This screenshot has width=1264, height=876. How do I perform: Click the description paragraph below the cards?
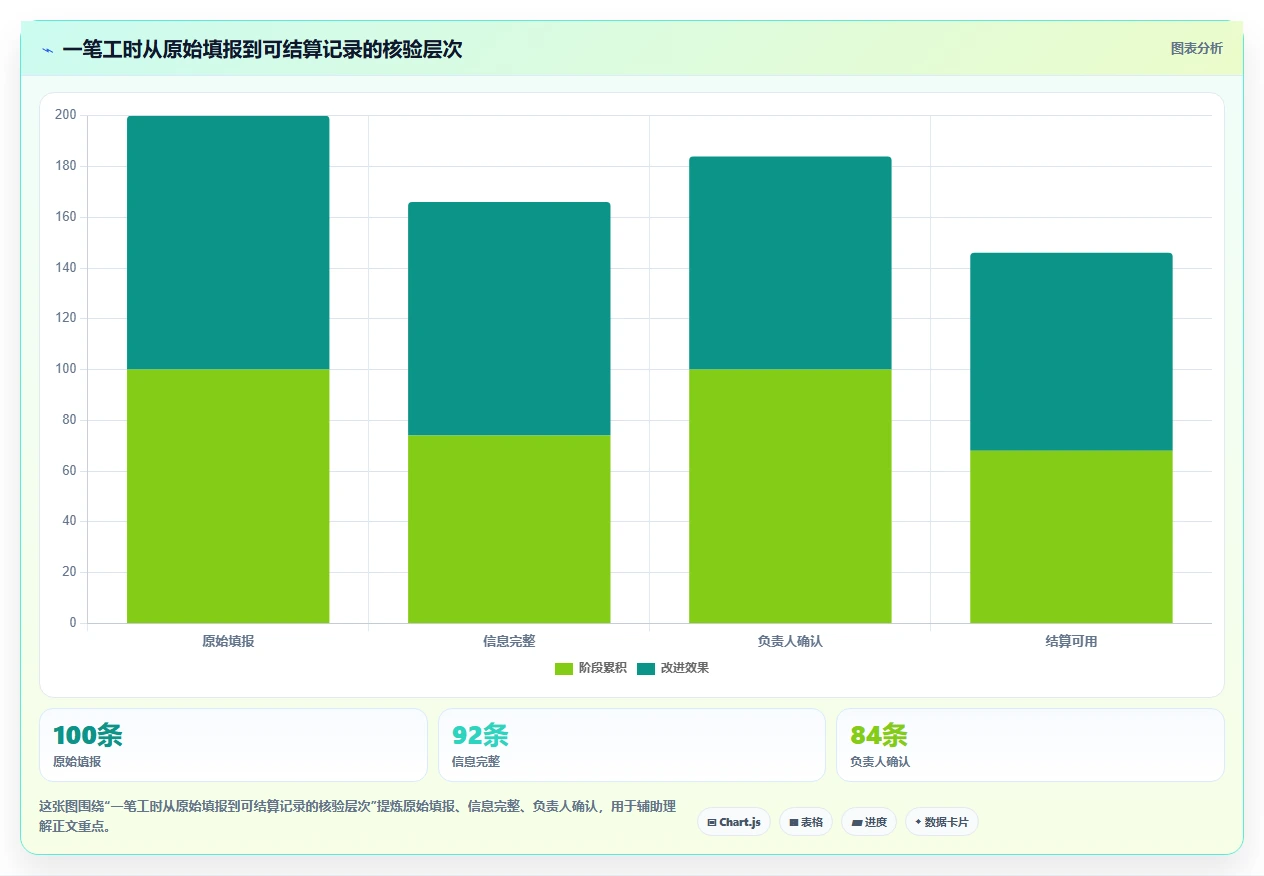click(358, 816)
